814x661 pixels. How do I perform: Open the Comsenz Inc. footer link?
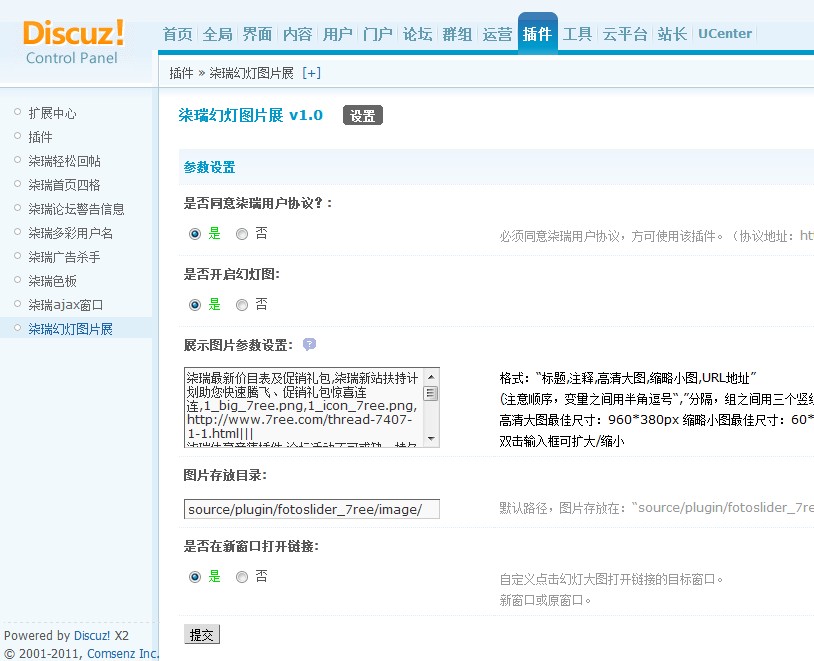(x=123, y=653)
